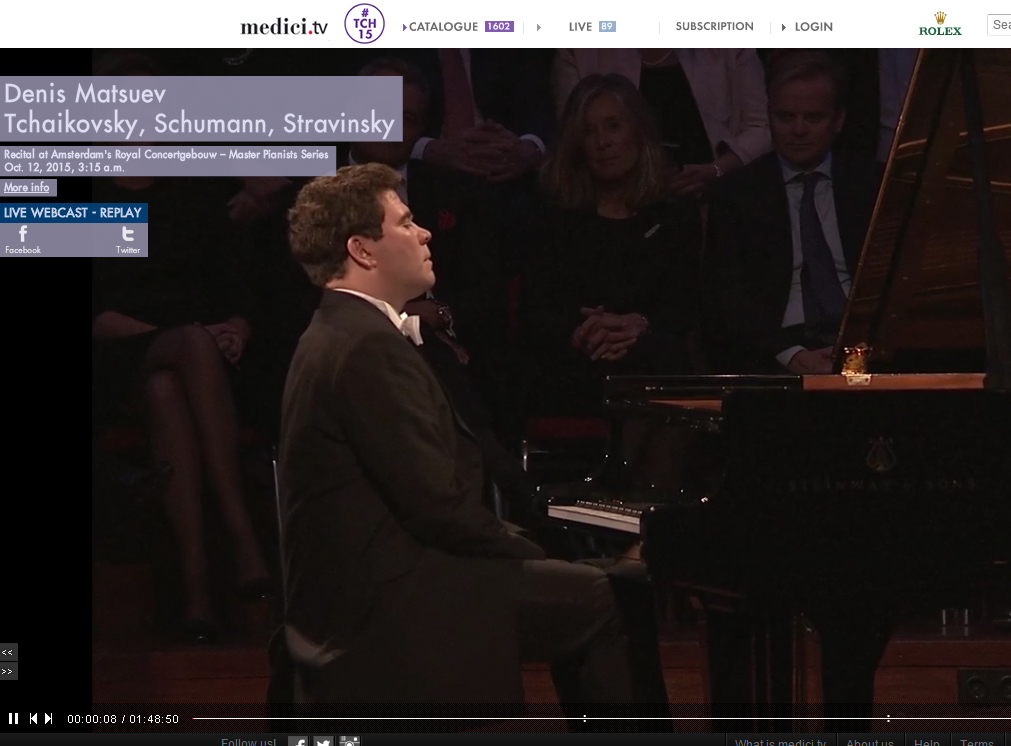The image size is (1011, 746).
Task: Open footer Facebook follow icon
Action: coord(298,741)
